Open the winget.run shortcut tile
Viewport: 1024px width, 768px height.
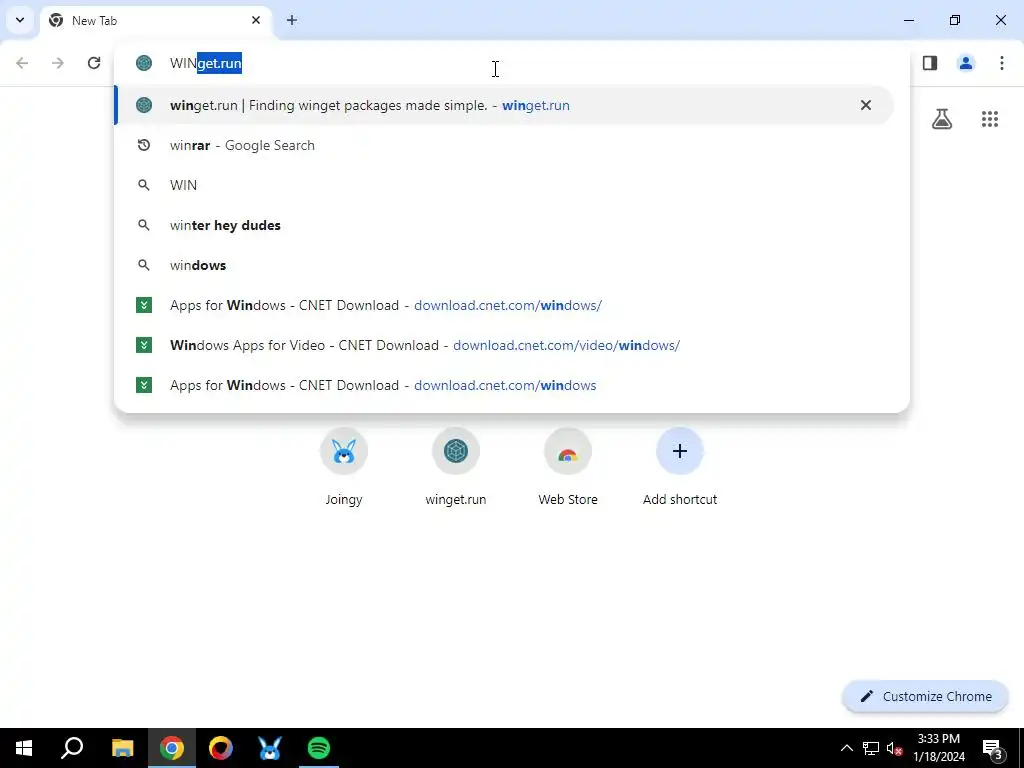tap(456, 467)
